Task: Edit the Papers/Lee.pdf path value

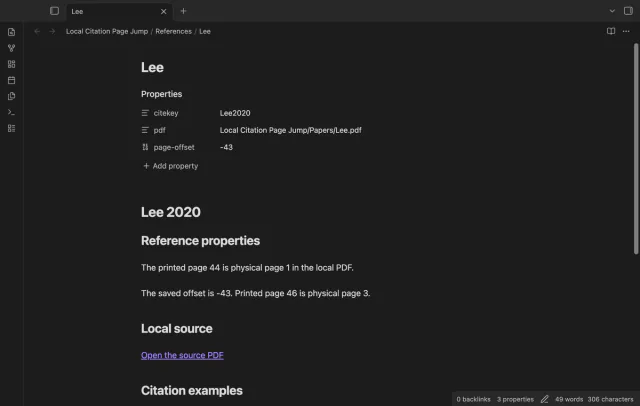Action: pos(291,130)
